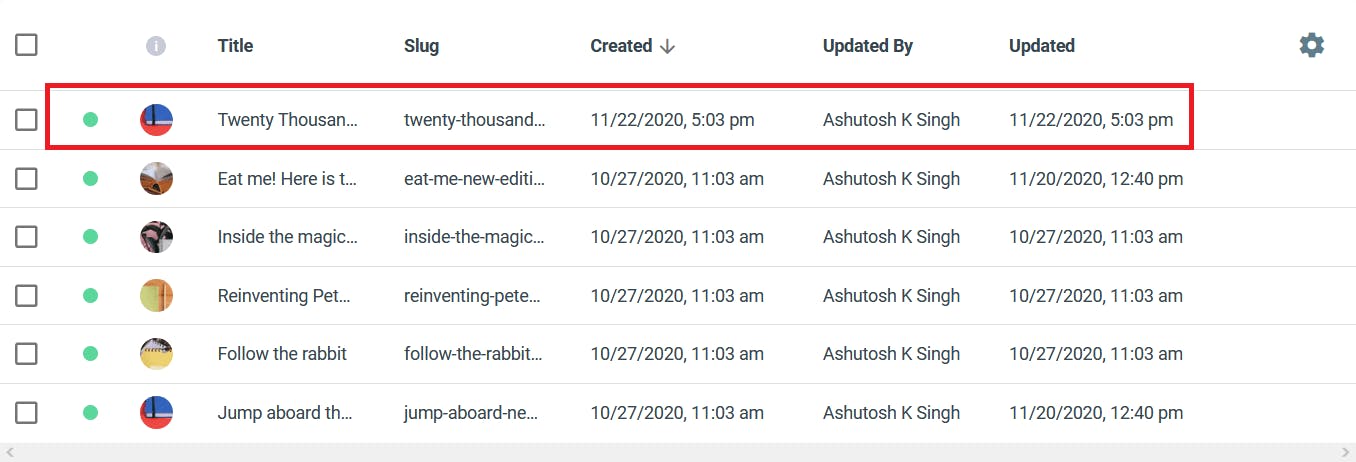Click the info icon in header row
This screenshot has height=462, width=1356.
(156, 46)
